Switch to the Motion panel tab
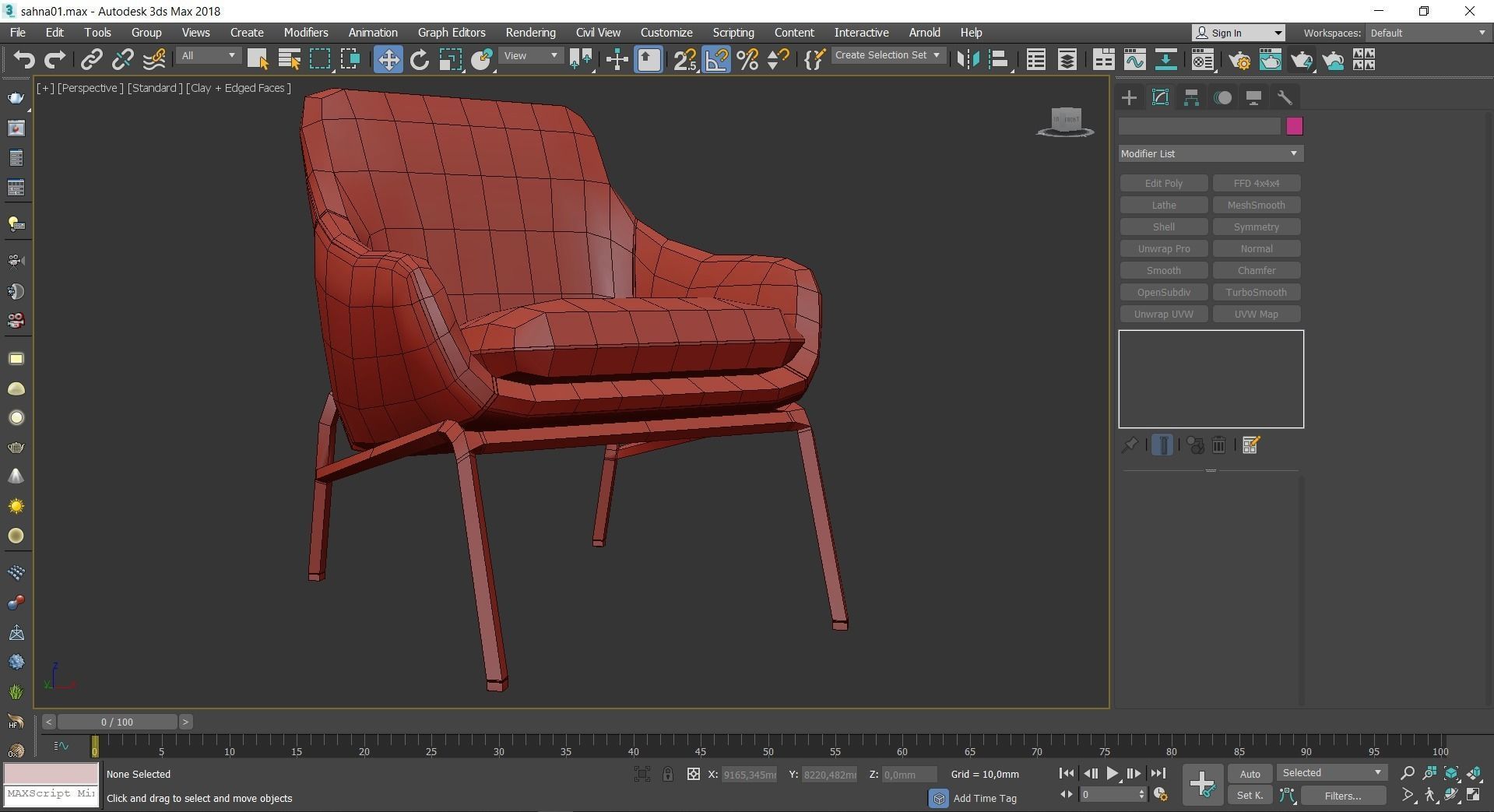The width and height of the screenshot is (1494, 812). pos(1223,98)
